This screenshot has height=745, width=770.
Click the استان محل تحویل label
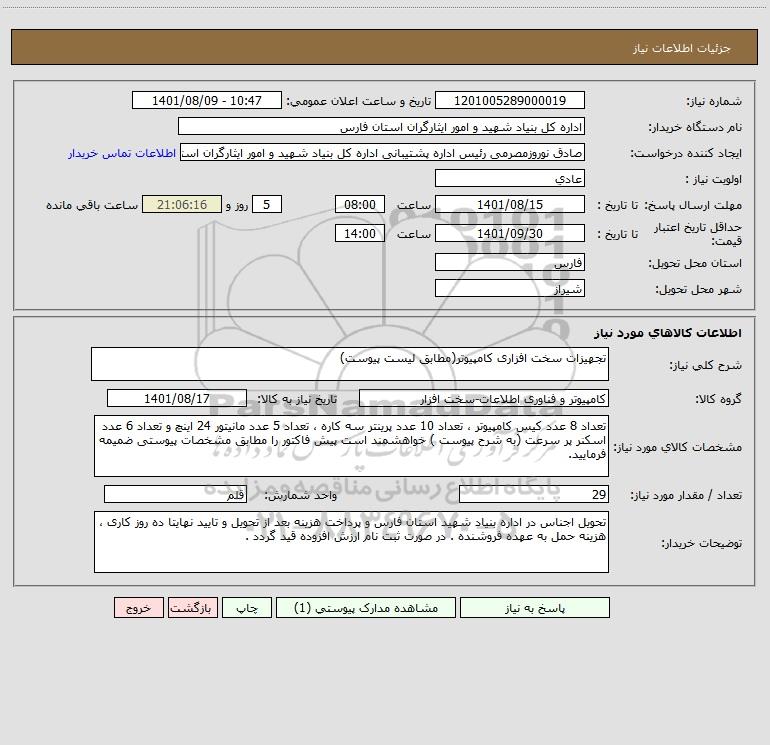pos(695,263)
